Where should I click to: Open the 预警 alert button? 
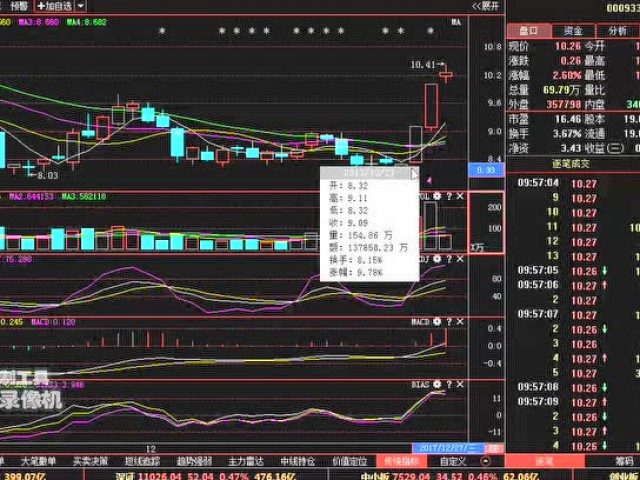click(19, 6)
